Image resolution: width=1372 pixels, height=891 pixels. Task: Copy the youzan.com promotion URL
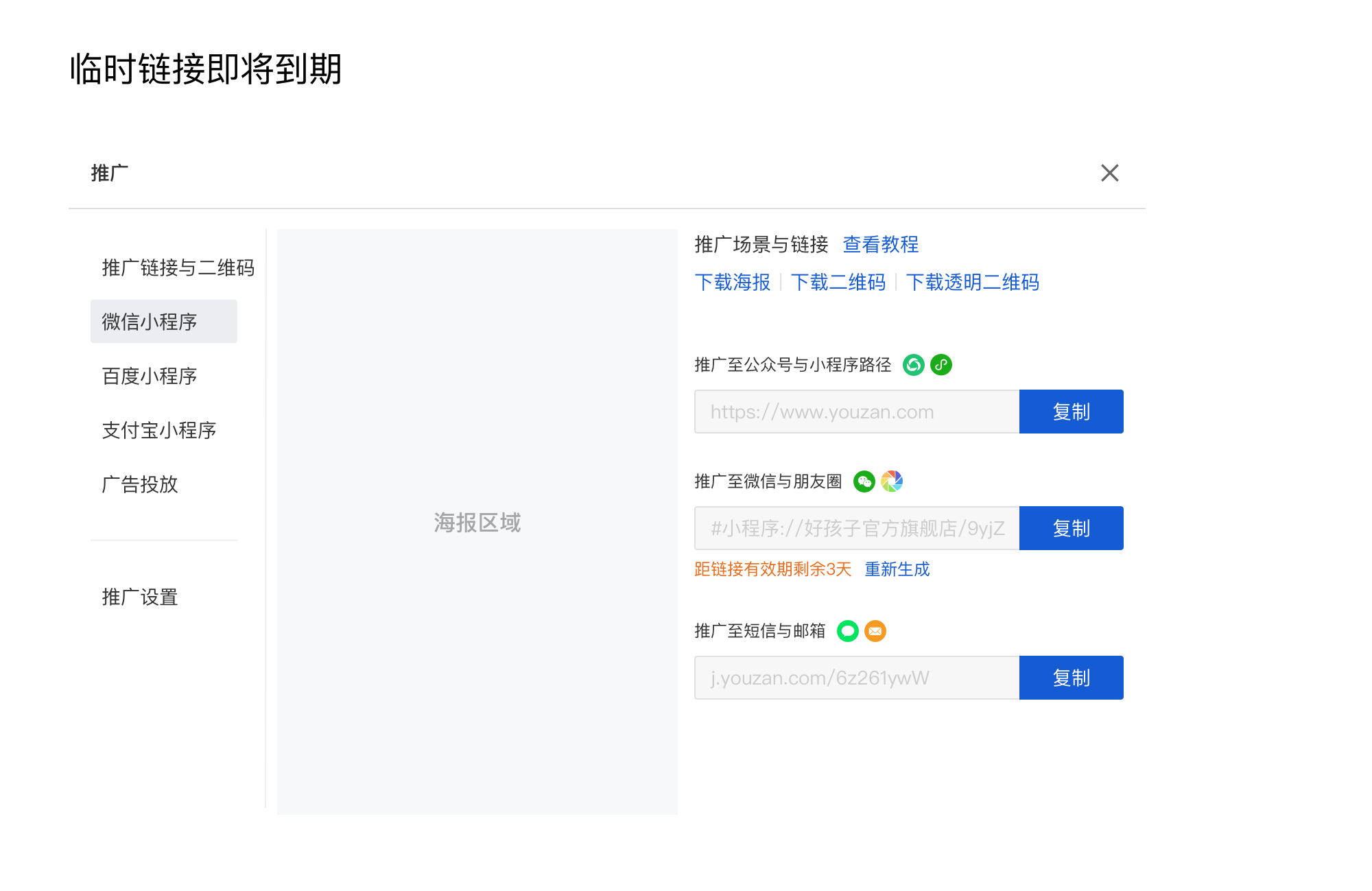tap(1071, 412)
